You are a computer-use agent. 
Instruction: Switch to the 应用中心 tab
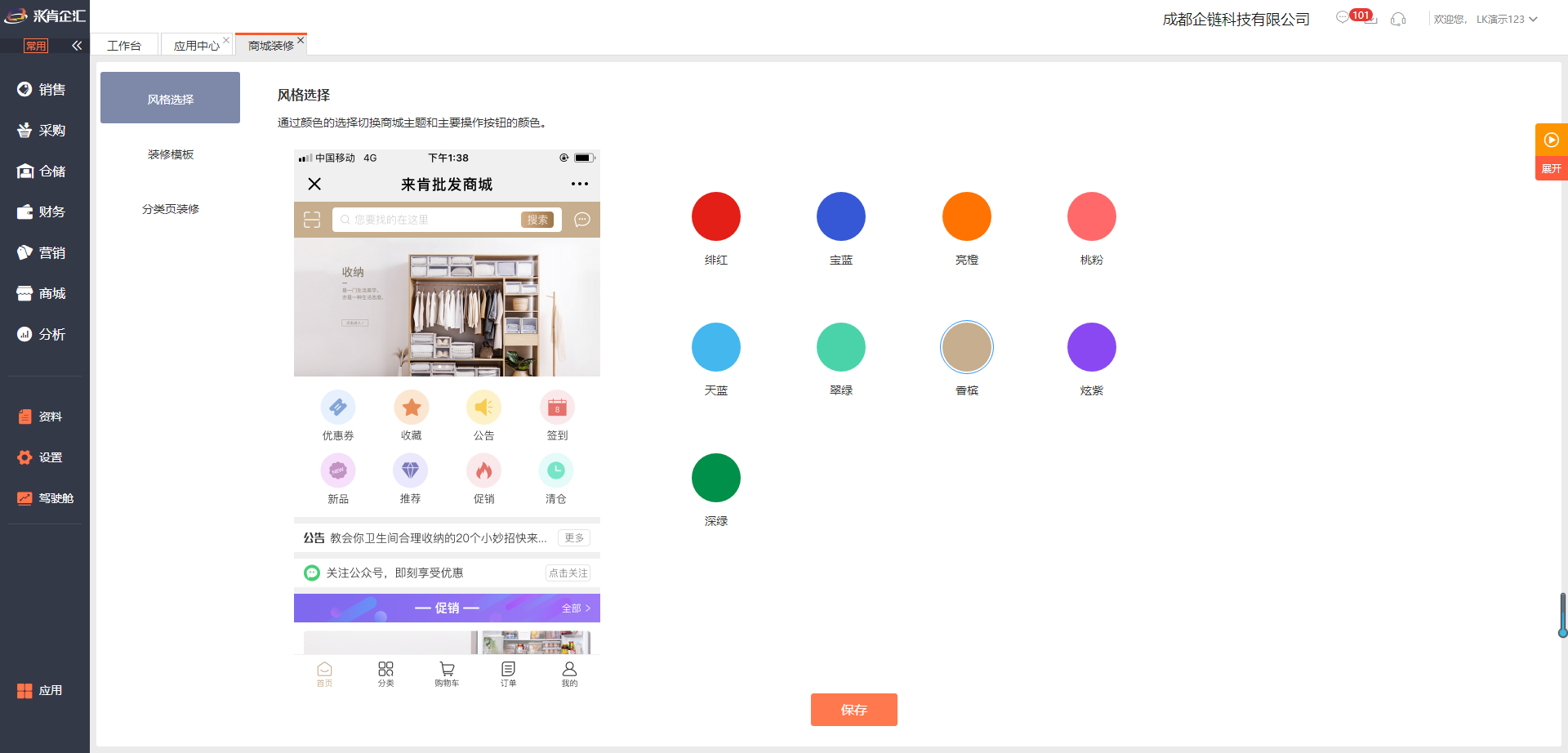point(196,46)
